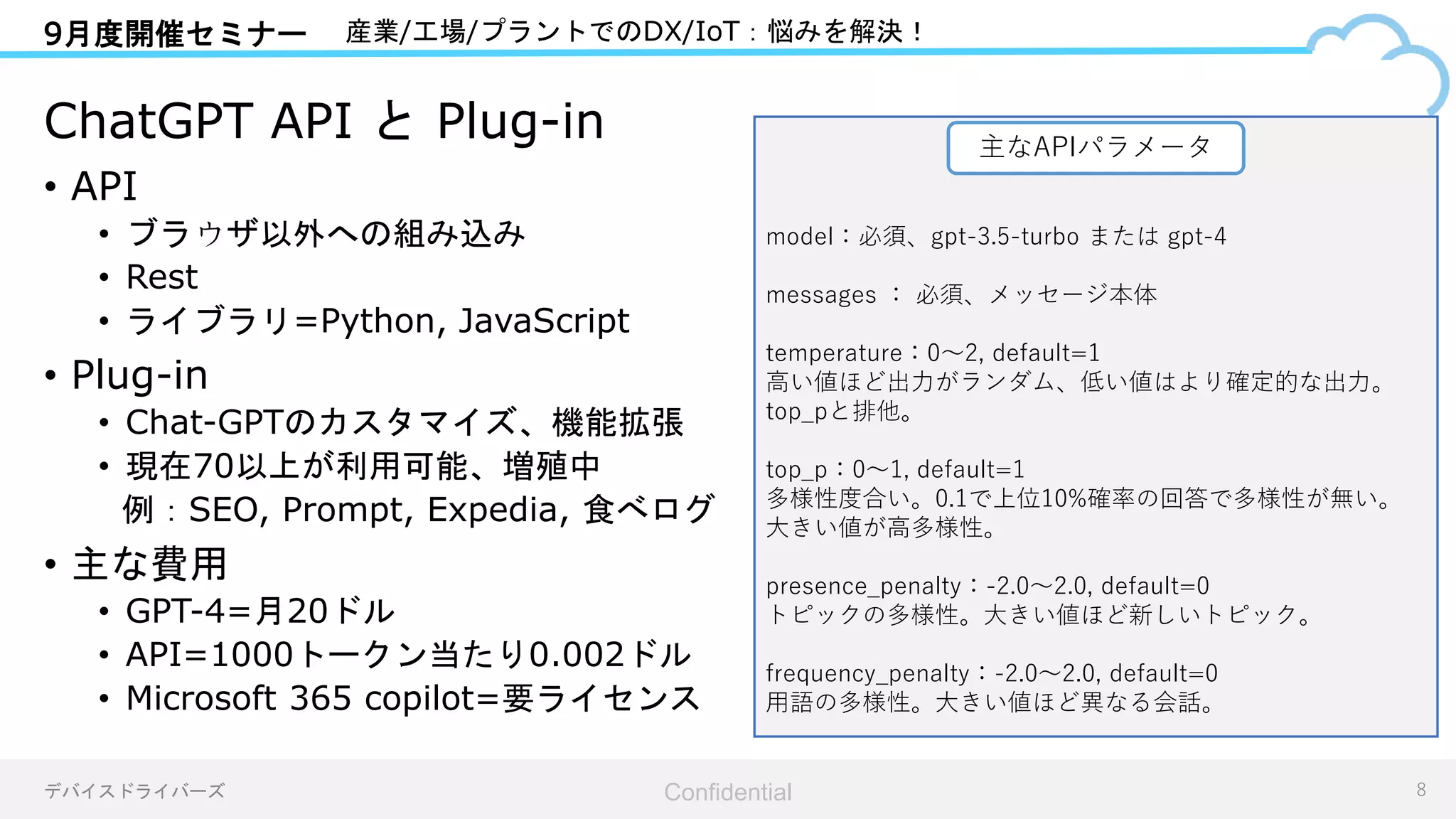Image resolution: width=1456 pixels, height=819 pixels.
Task: Click the 'messages ： 必須、メッセージ本体' line
Action: click(961, 294)
